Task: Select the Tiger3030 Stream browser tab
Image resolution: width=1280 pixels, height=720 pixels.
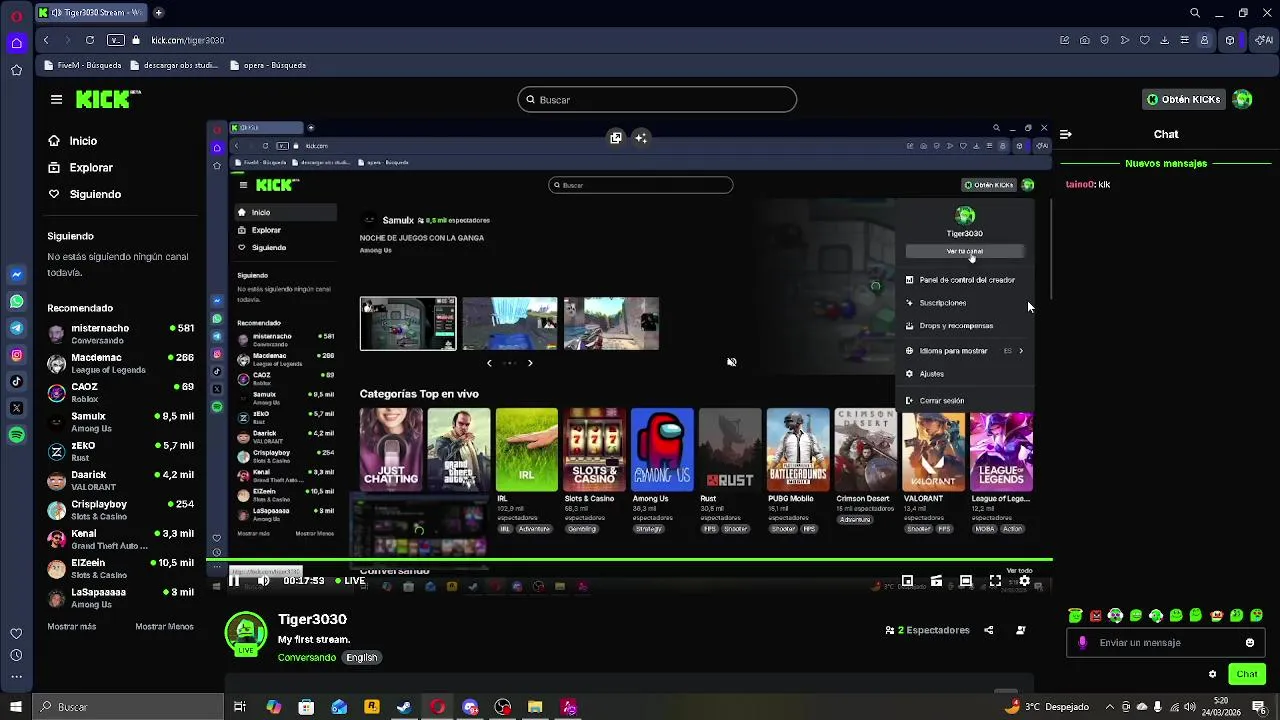Action: (x=90, y=13)
